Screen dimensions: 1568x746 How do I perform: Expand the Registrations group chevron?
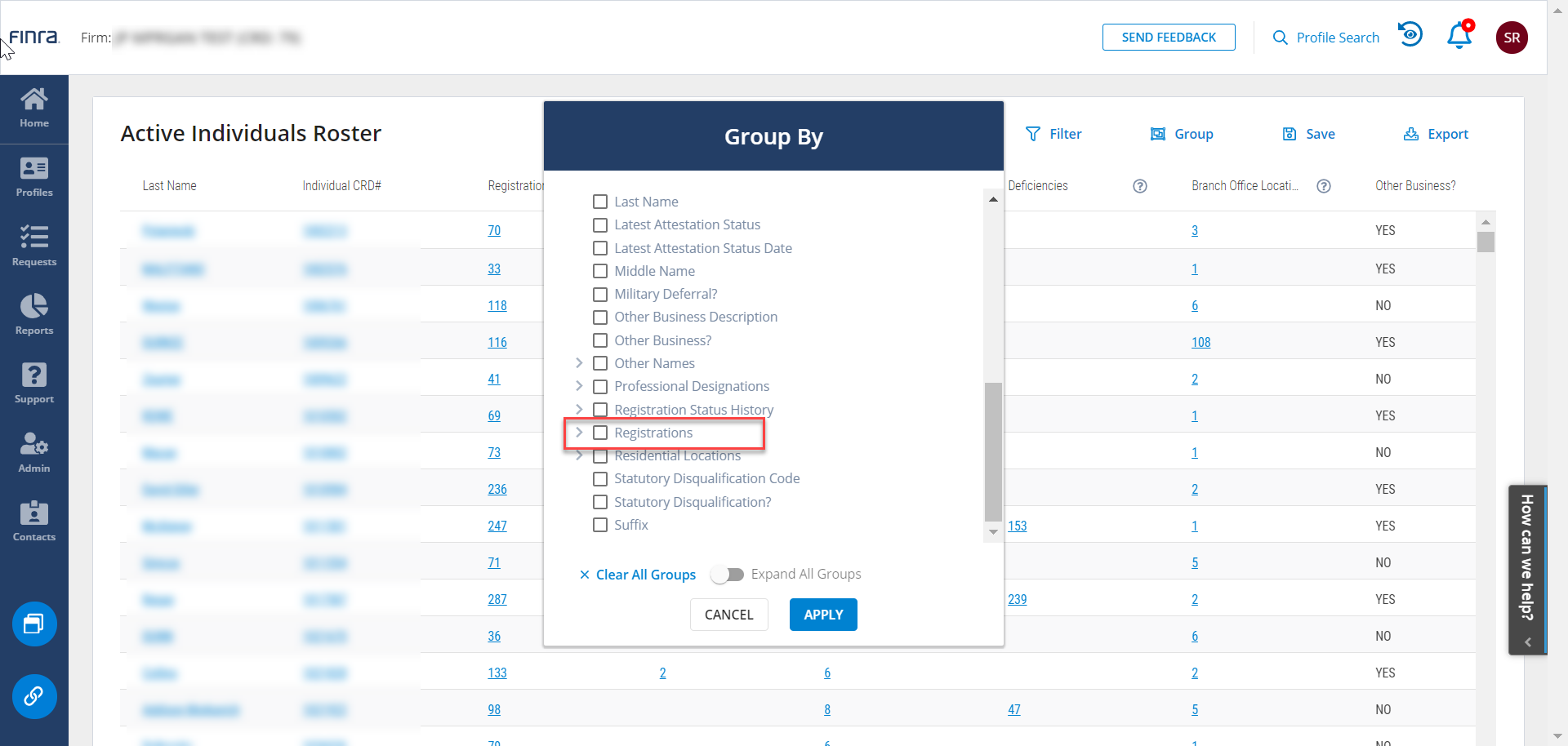(x=579, y=433)
